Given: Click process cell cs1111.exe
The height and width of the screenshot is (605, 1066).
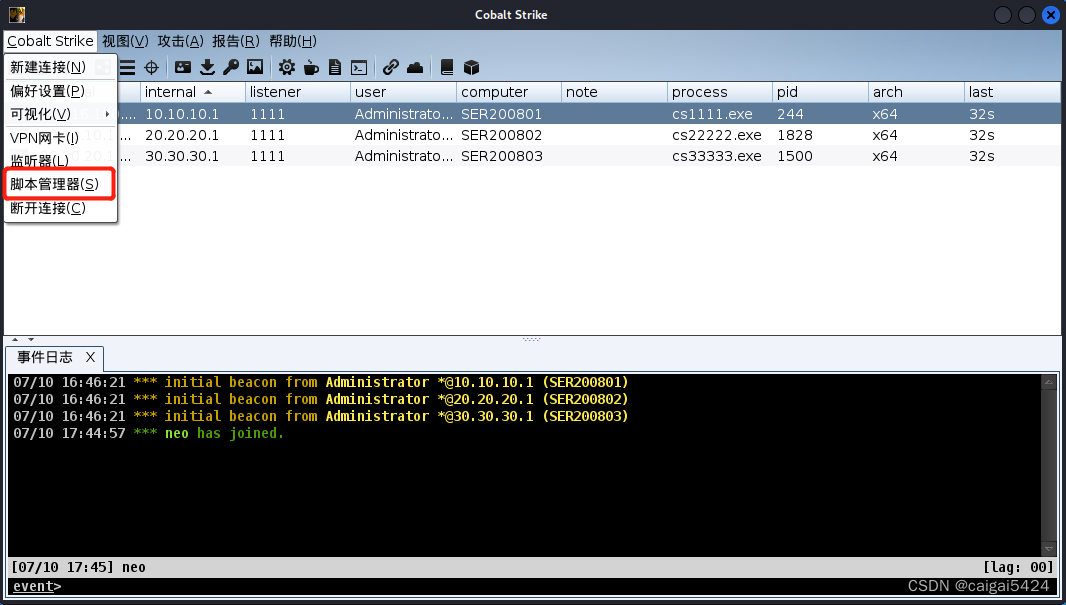Looking at the screenshot, I should tap(720, 114).
